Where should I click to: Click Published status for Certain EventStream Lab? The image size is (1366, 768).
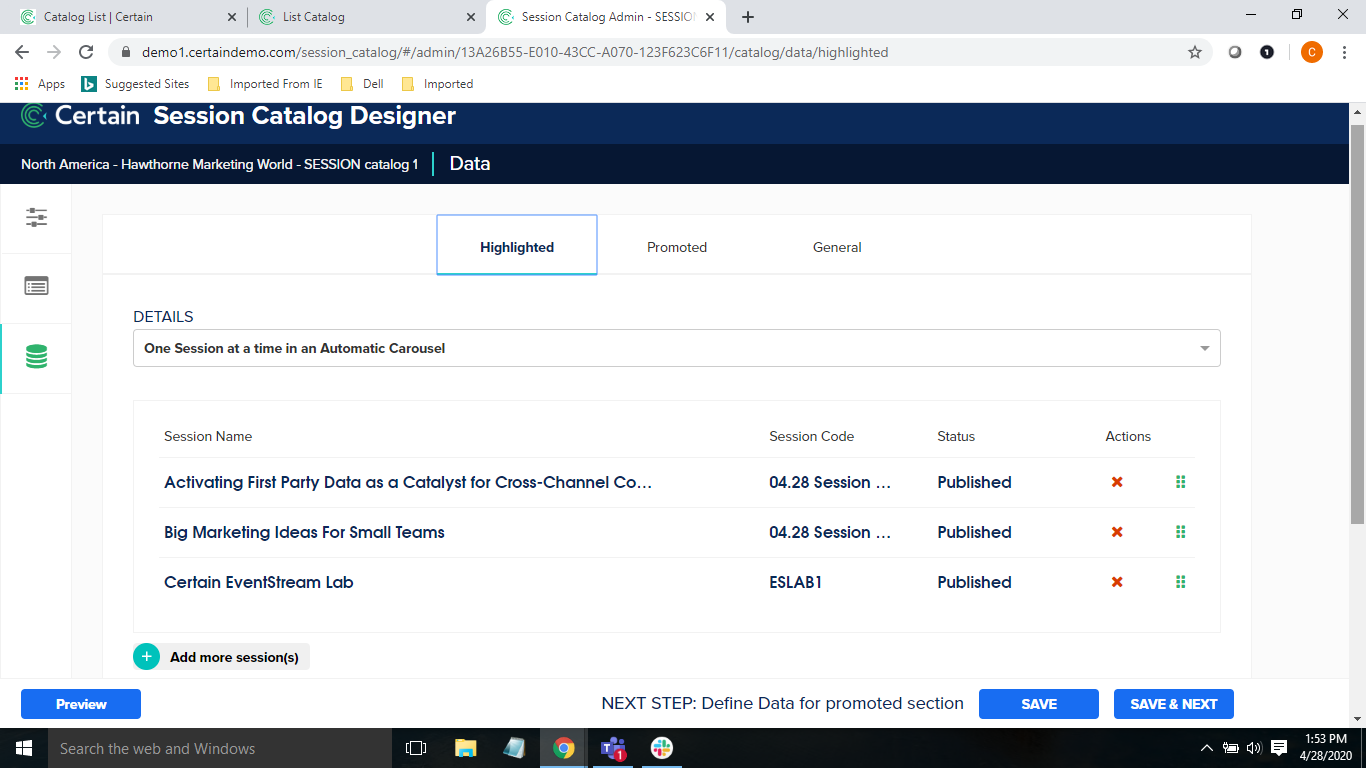[975, 582]
